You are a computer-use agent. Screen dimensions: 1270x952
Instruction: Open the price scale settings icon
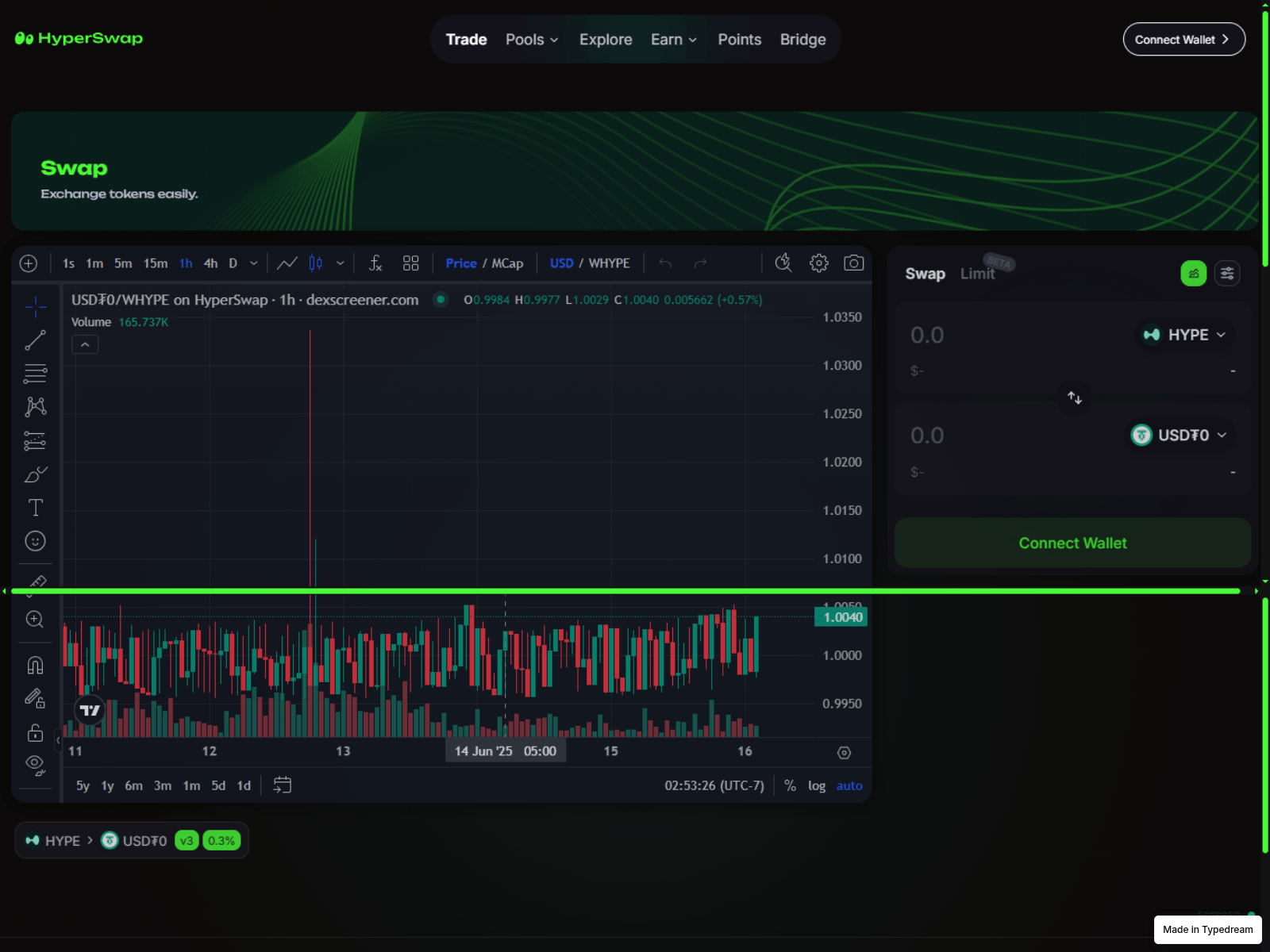pyautogui.click(x=845, y=753)
